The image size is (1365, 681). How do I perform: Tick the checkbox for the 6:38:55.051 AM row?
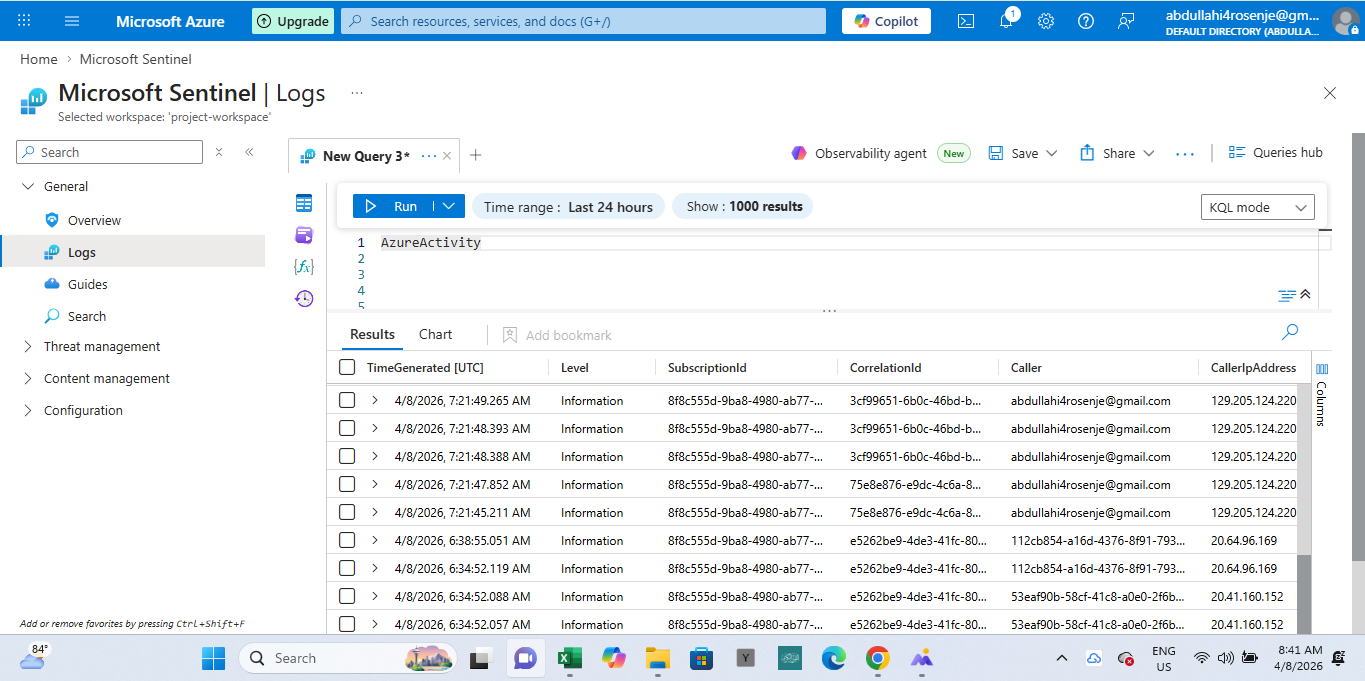click(347, 541)
